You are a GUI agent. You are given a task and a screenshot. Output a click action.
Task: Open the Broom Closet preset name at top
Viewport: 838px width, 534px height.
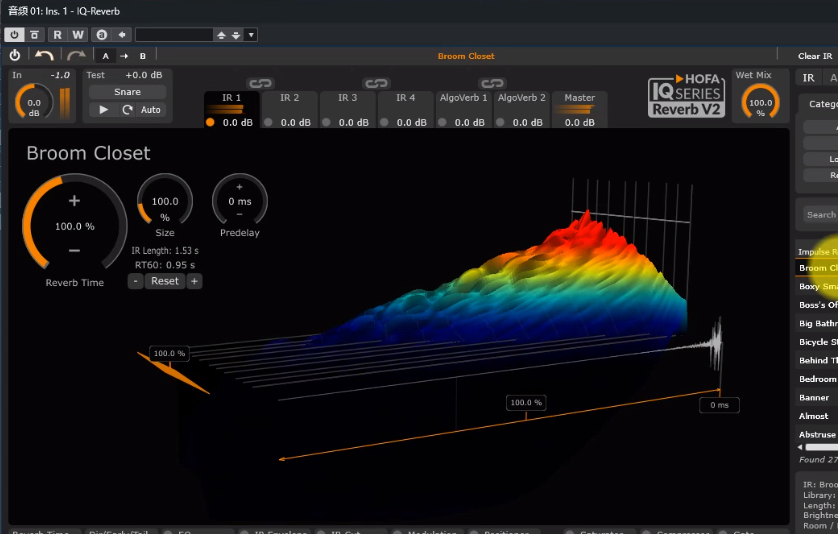[x=466, y=56]
